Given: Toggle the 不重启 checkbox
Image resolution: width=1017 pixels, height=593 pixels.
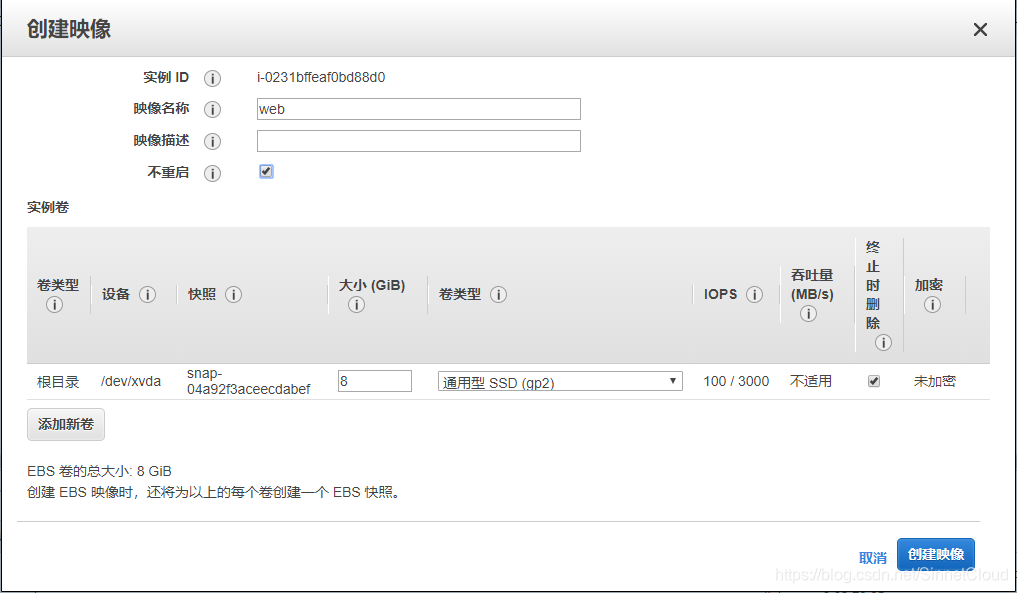Looking at the screenshot, I should pos(266,171).
